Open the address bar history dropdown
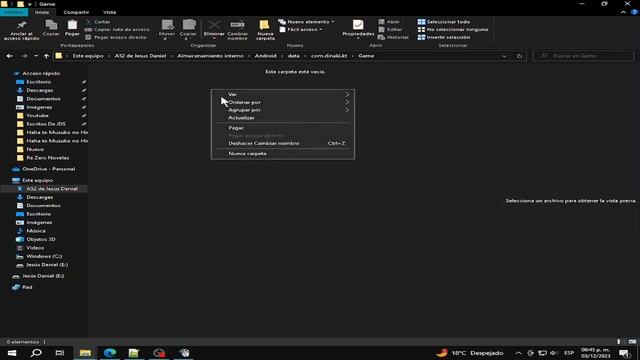 tap(504, 56)
